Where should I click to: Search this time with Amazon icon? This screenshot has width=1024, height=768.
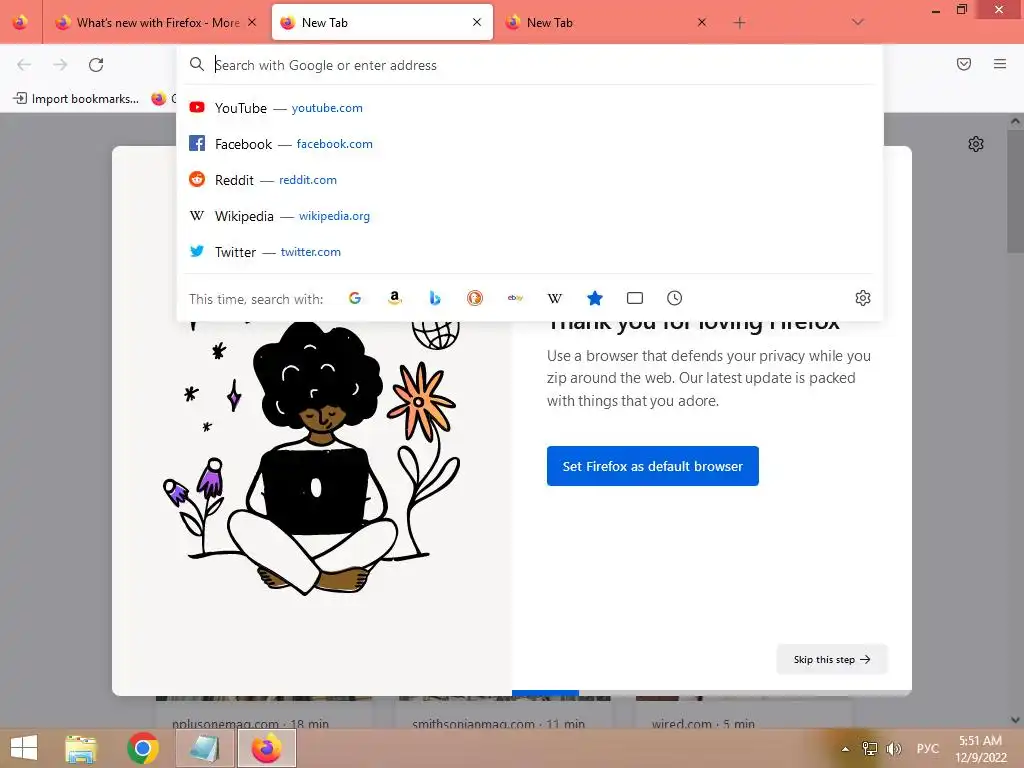click(x=394, y=298)
